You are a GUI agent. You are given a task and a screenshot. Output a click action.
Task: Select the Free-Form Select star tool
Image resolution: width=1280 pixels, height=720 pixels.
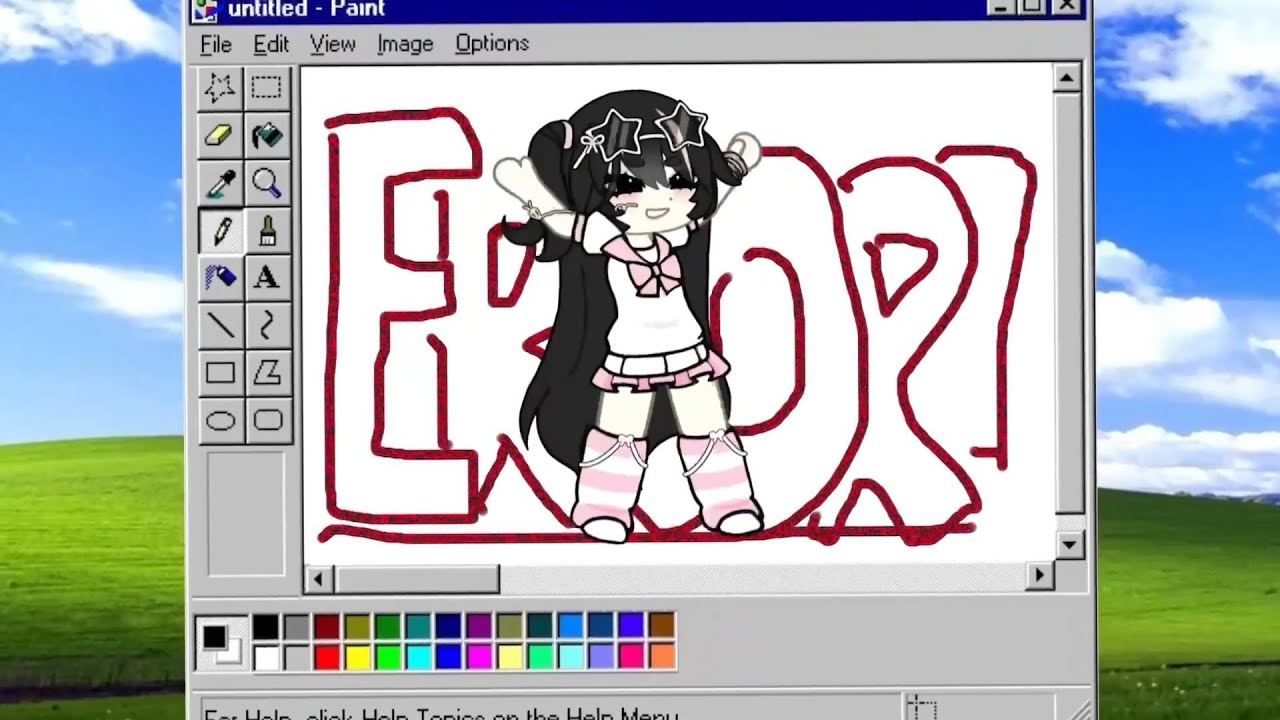(220, 88)
